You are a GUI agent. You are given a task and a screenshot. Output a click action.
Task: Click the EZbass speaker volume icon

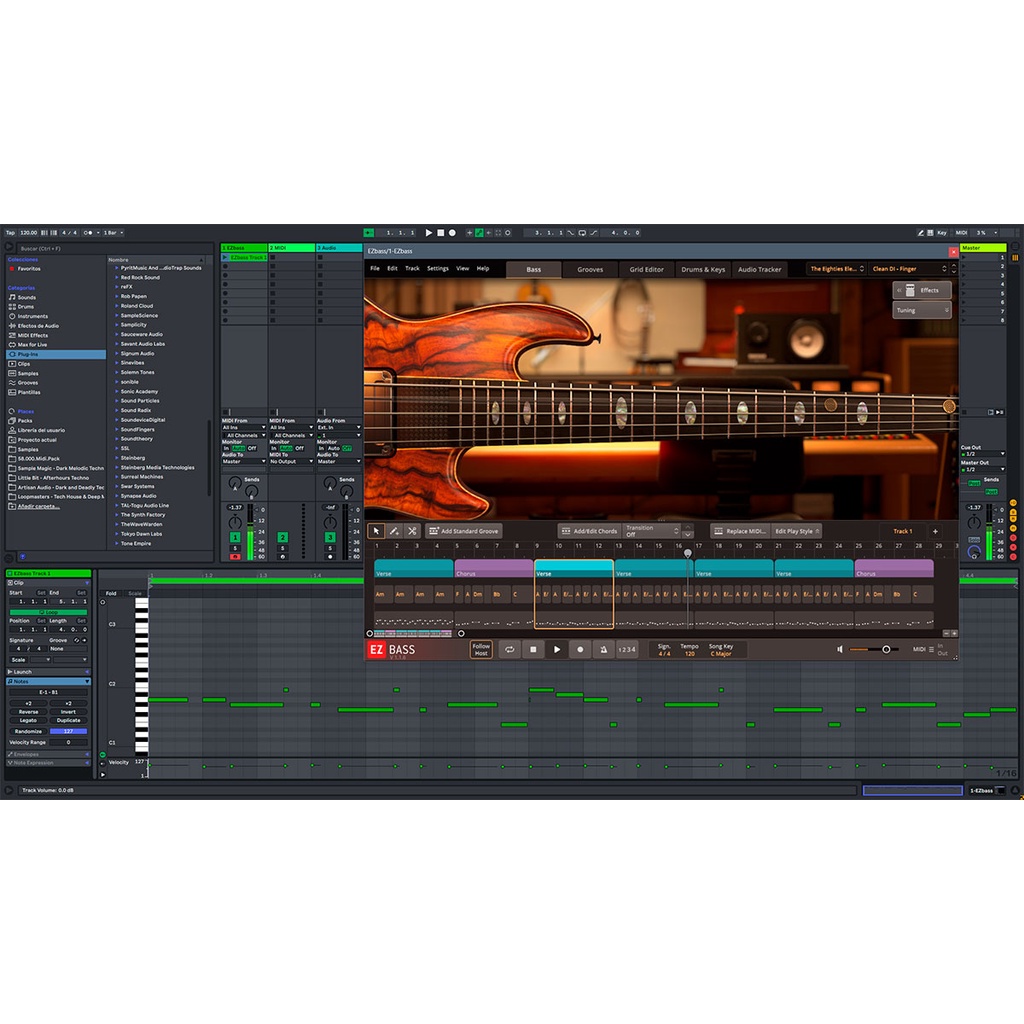click(840, 650)
